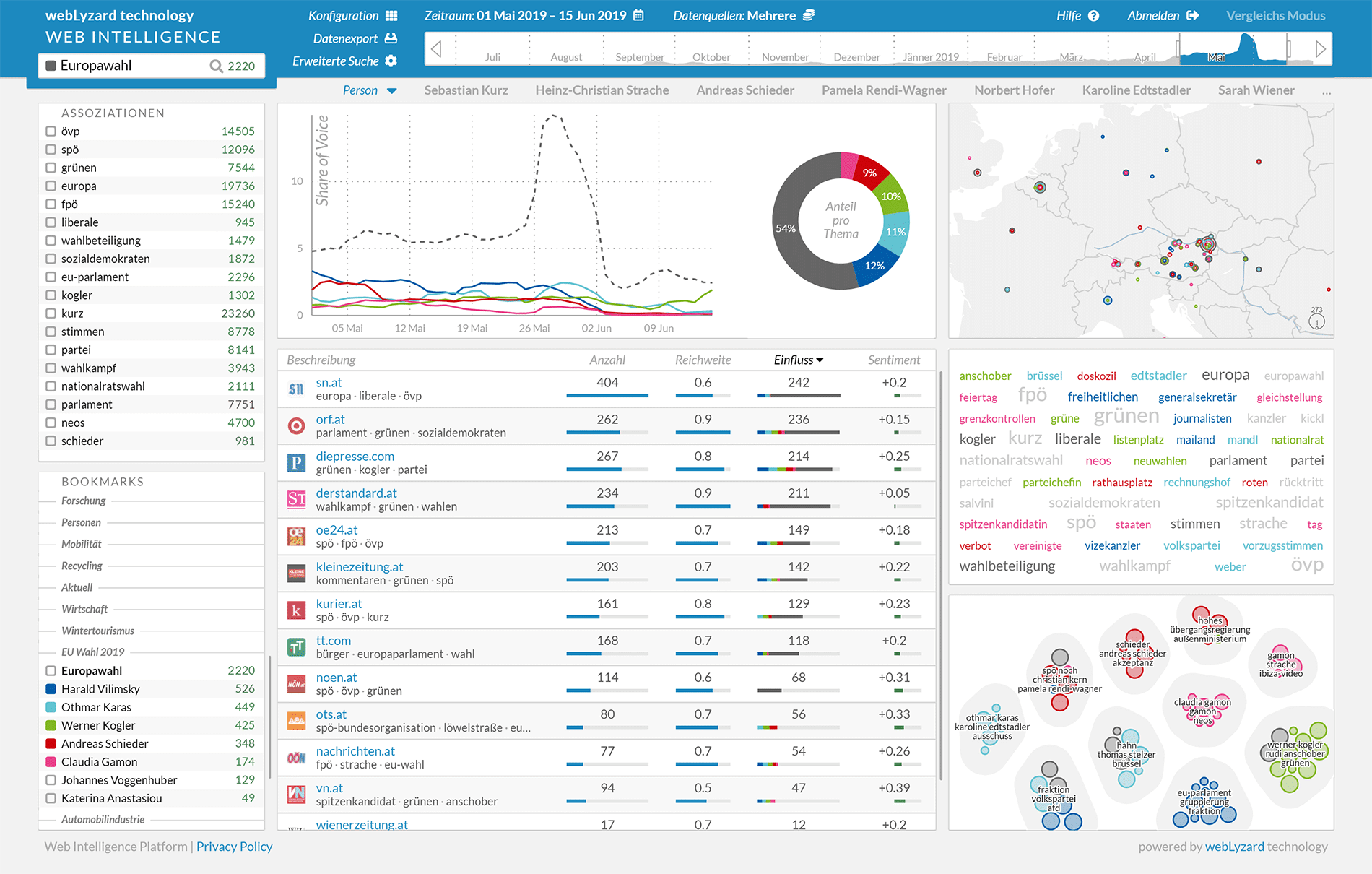Viewport: 1372px width, 874px height.
Task: Select Norbert Hofer person tab
Action: click(1014, 90)
